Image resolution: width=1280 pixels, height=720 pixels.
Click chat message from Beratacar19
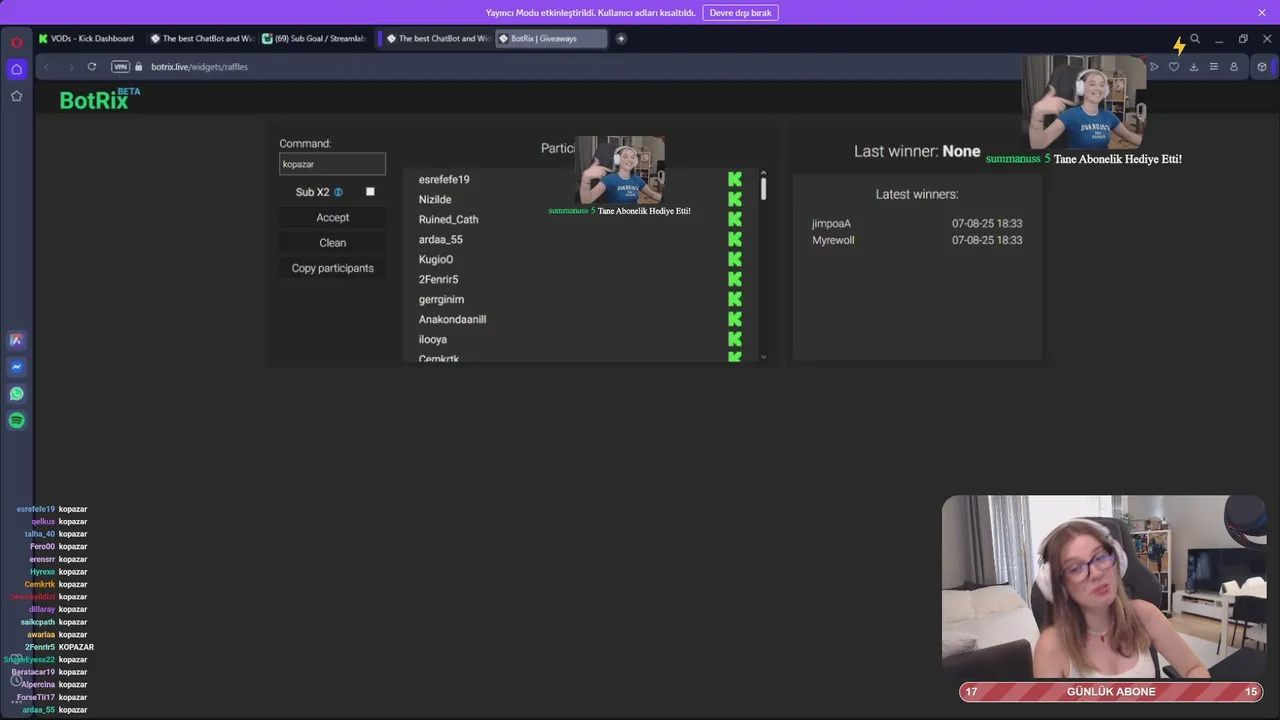pyautogui.click(x=49, y=672)
